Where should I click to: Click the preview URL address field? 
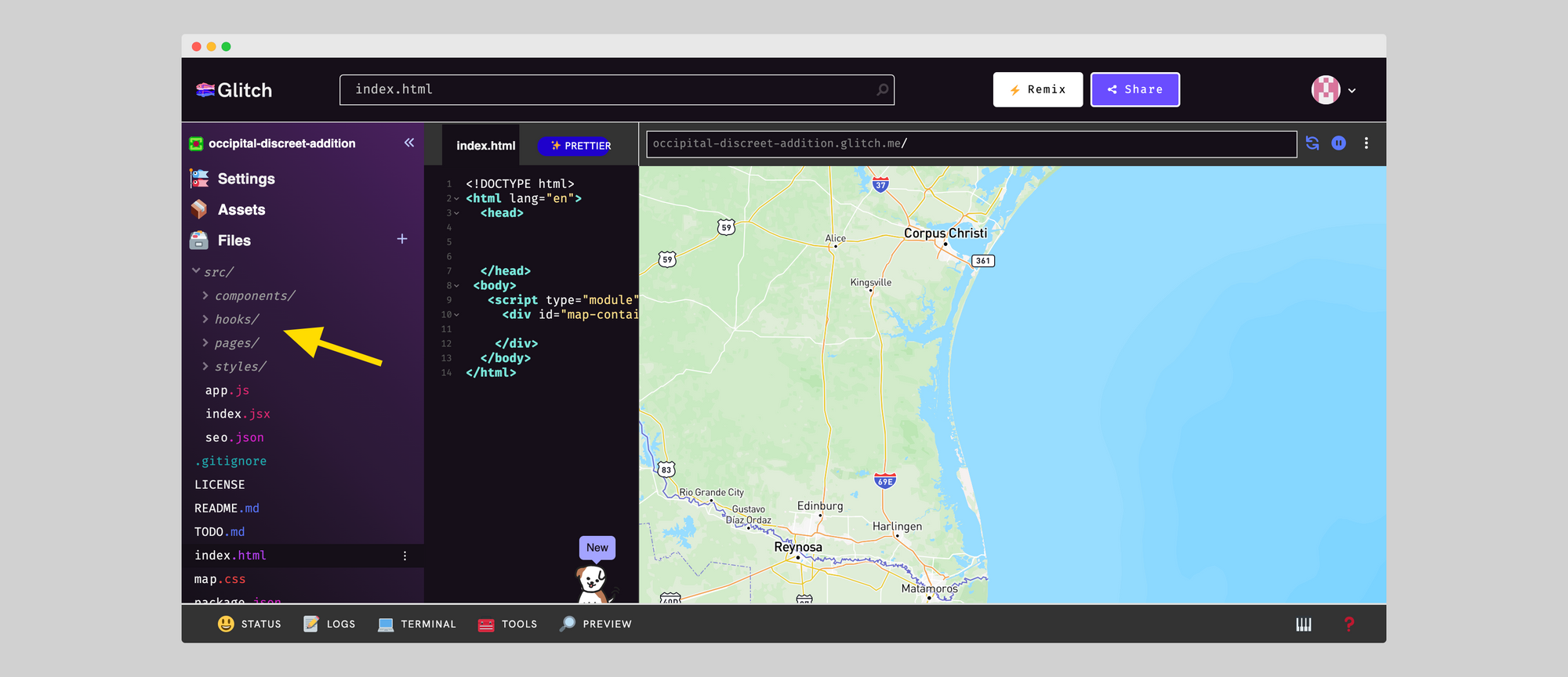click(x=971, y=144)
